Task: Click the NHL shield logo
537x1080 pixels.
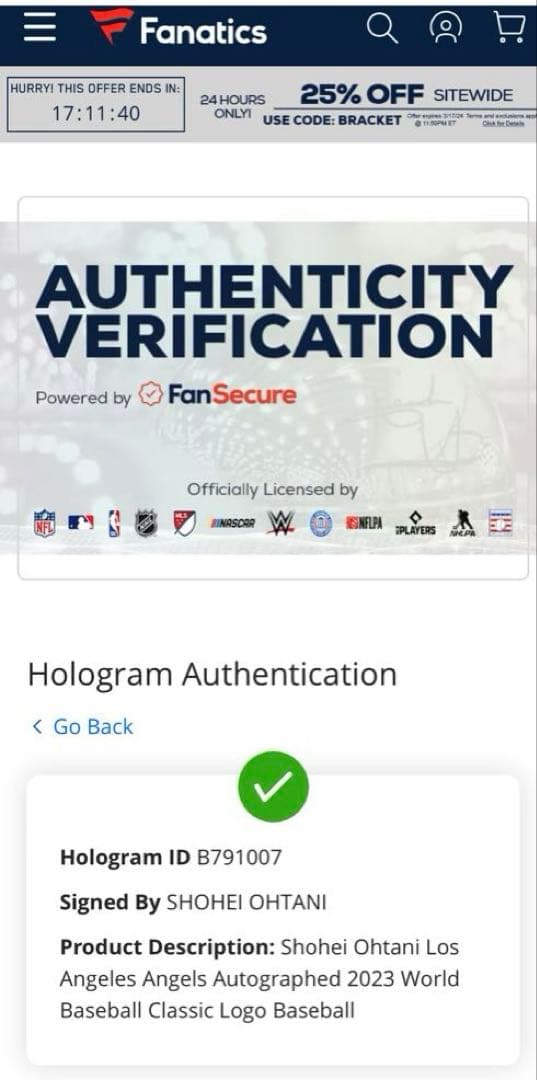Action: [146, 523]
